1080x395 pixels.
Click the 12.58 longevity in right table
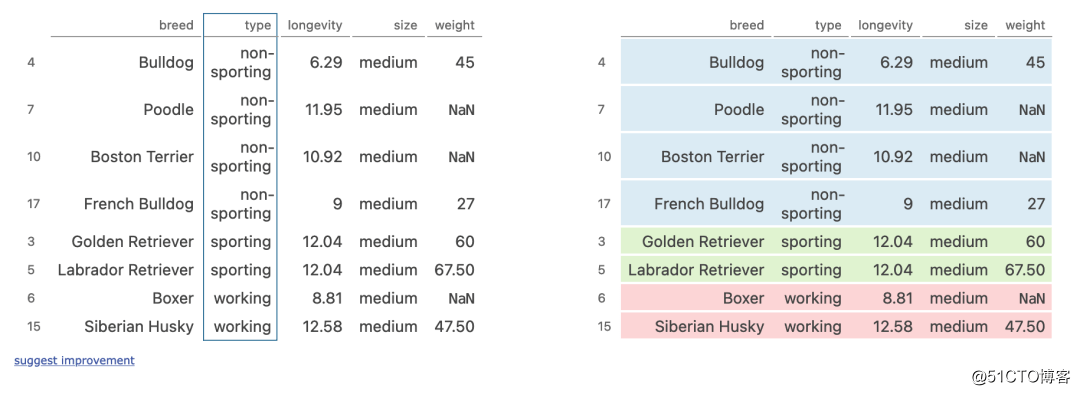coord(893,327)
